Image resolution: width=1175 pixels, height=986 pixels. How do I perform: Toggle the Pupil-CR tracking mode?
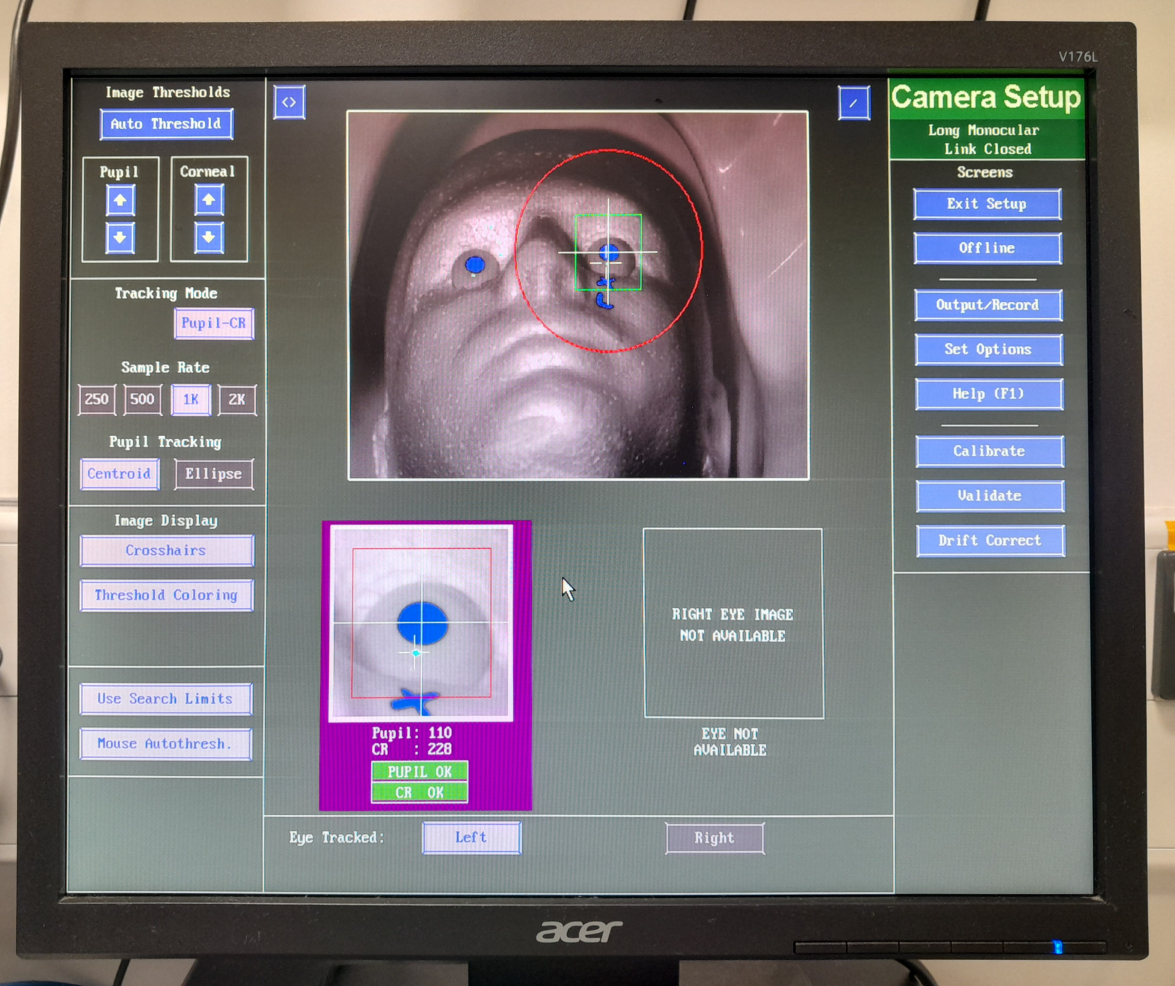(214, 324)
